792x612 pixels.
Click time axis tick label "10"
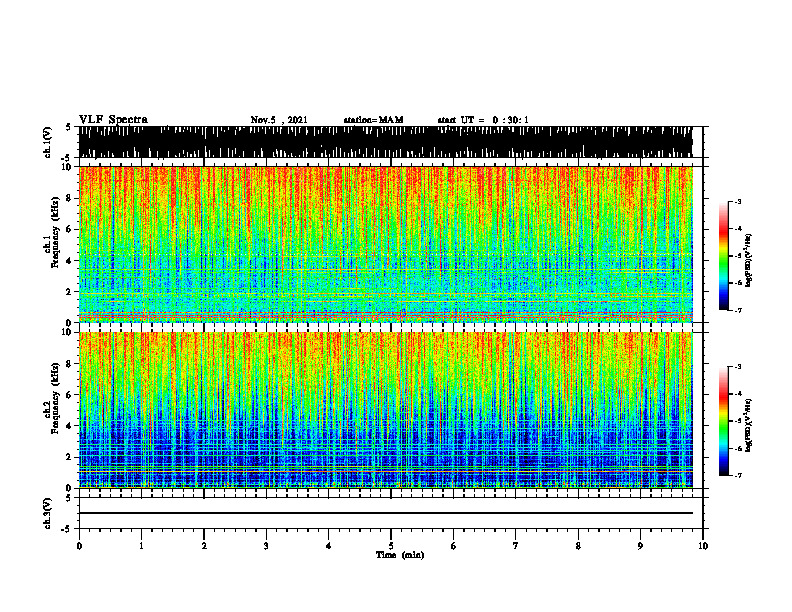(703, 546)
